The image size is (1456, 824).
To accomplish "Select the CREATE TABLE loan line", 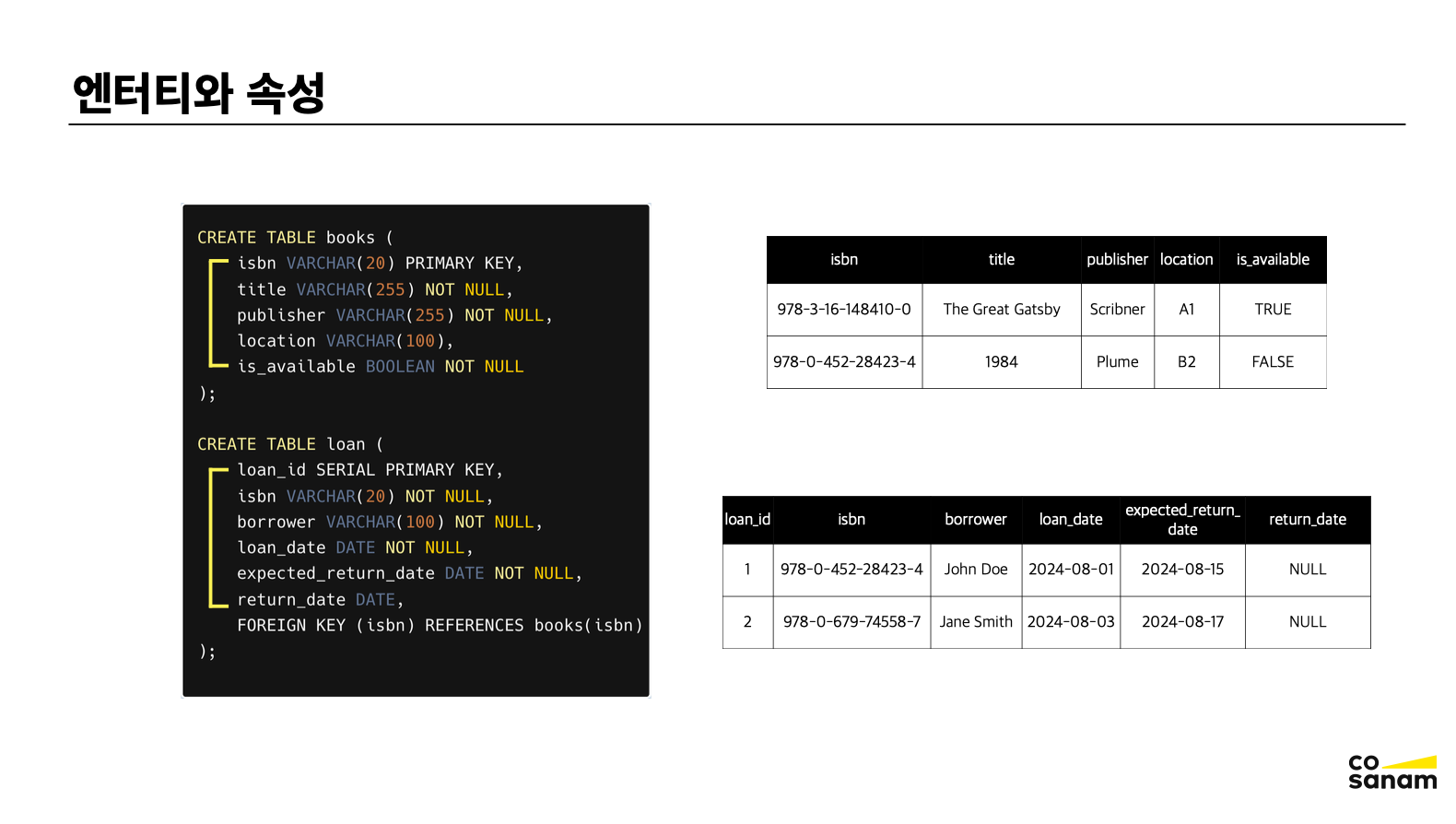I will tap(290, 444).
